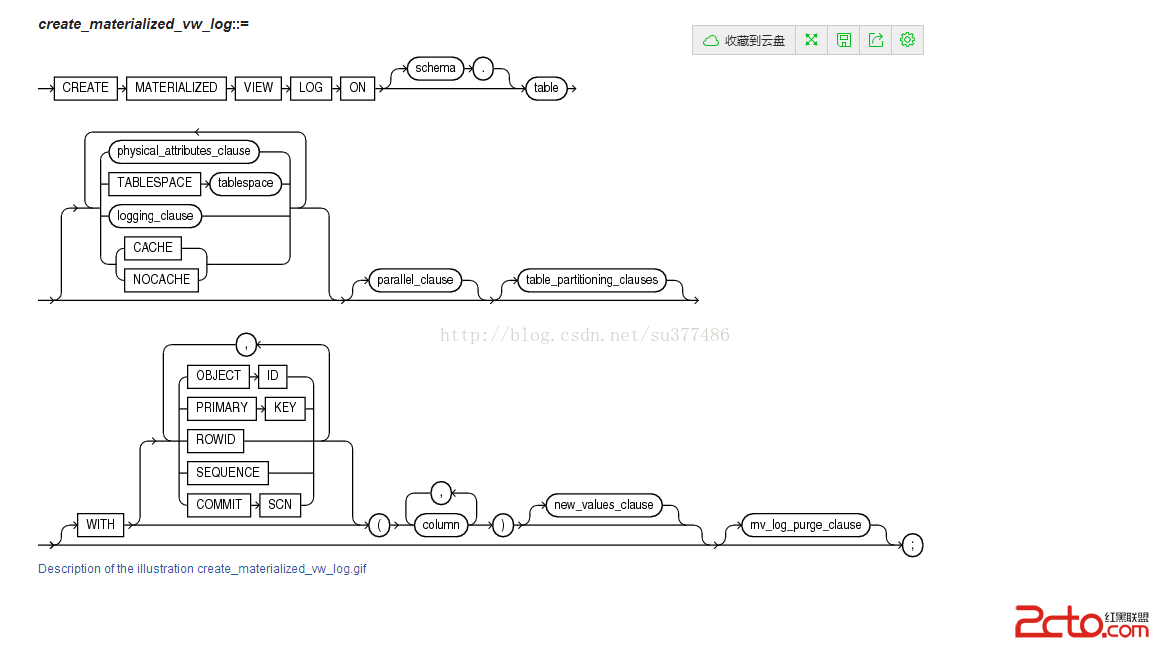Click the MATERIALIZED keyword box

pyautogui.click(x=176, y=88)
